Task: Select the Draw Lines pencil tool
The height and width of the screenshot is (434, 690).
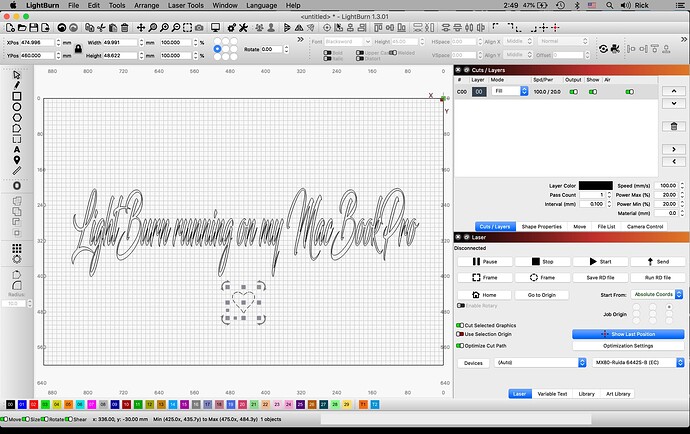Action: (17, 85)
